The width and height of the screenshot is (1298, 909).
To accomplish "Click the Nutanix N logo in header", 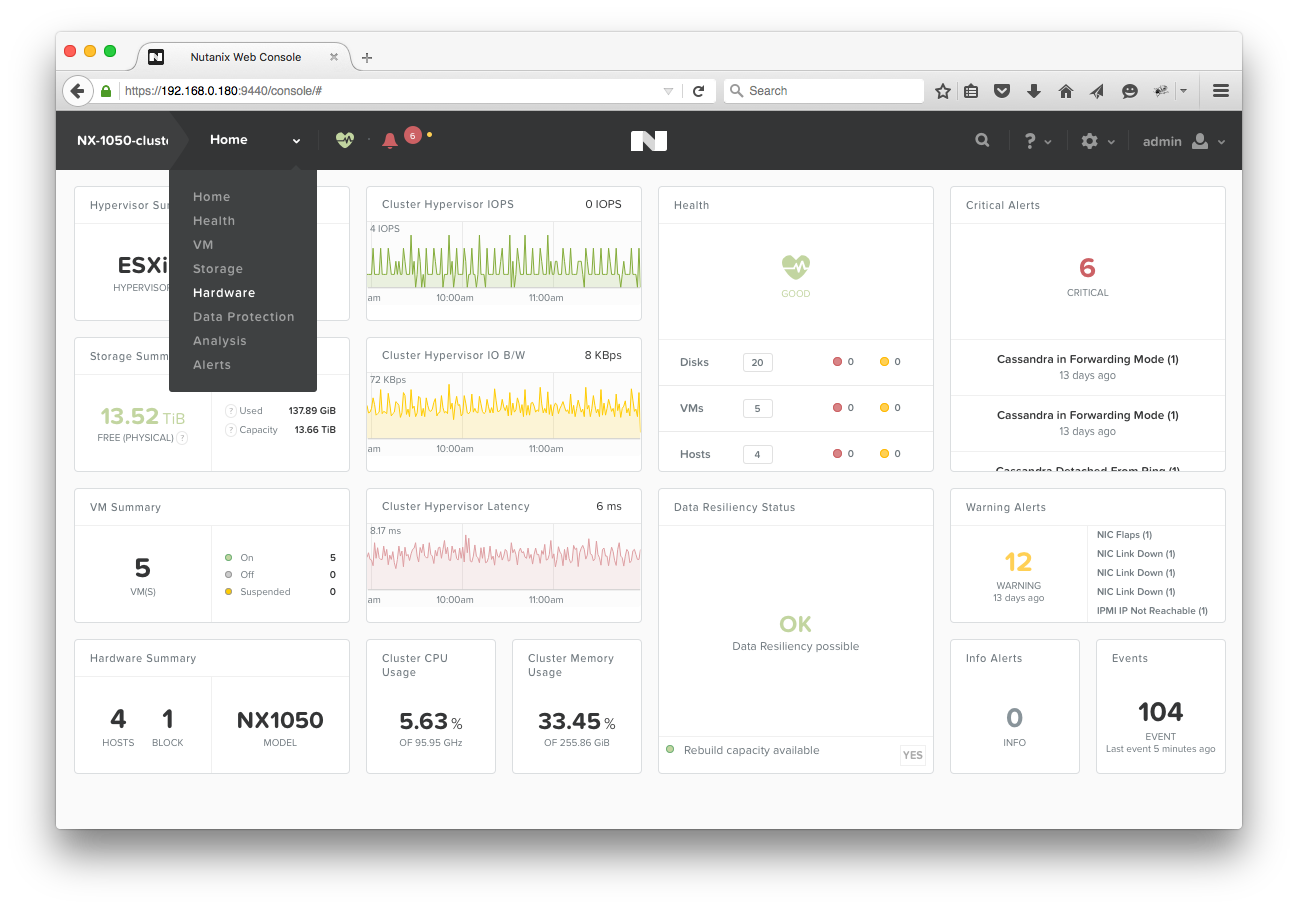I will (648, 141).
